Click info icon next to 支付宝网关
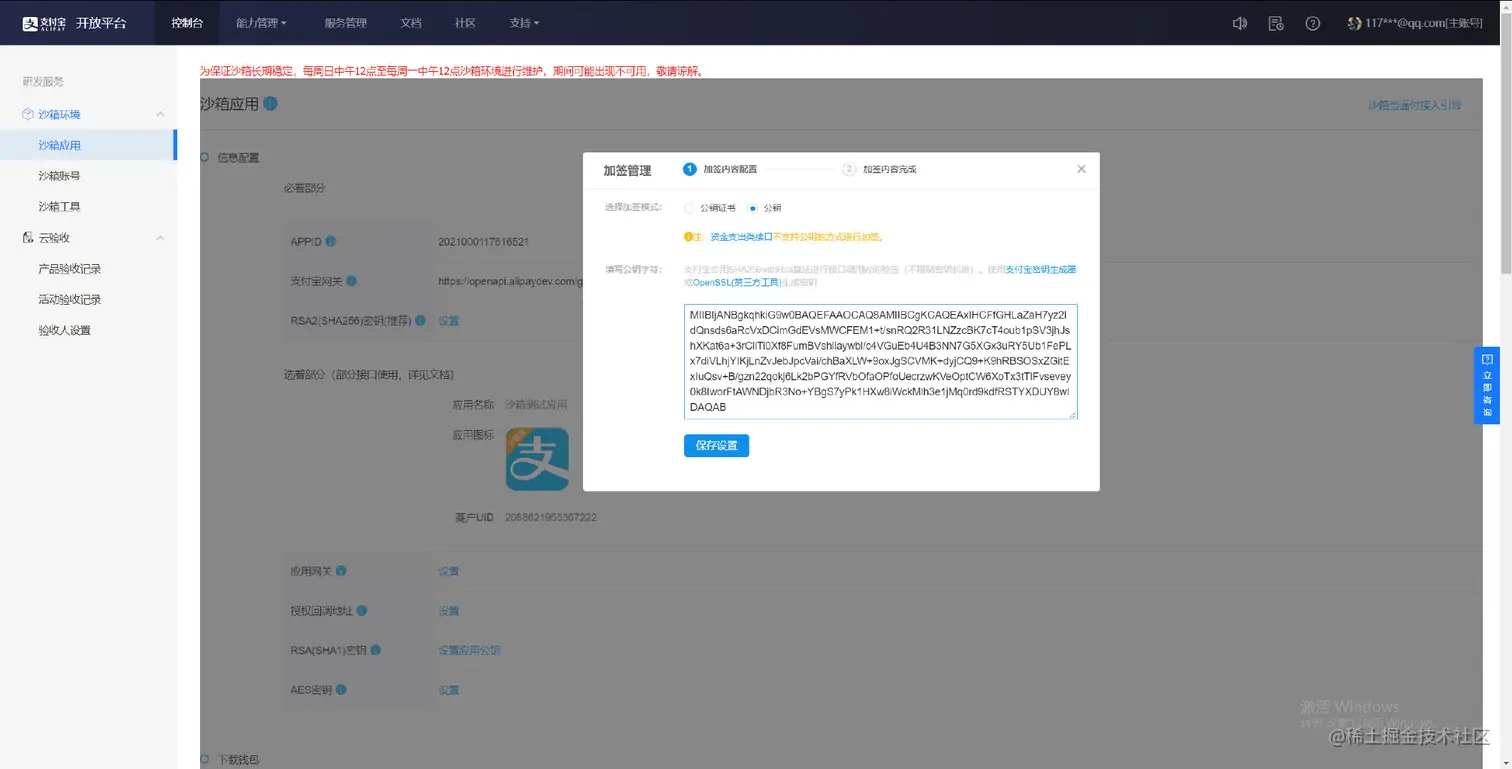The image size is (1512, 769). coord(352,282)
